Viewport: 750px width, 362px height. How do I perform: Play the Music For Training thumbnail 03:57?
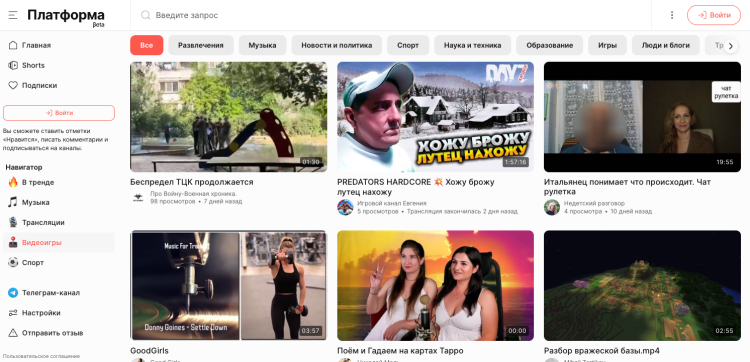pos(229,285)
